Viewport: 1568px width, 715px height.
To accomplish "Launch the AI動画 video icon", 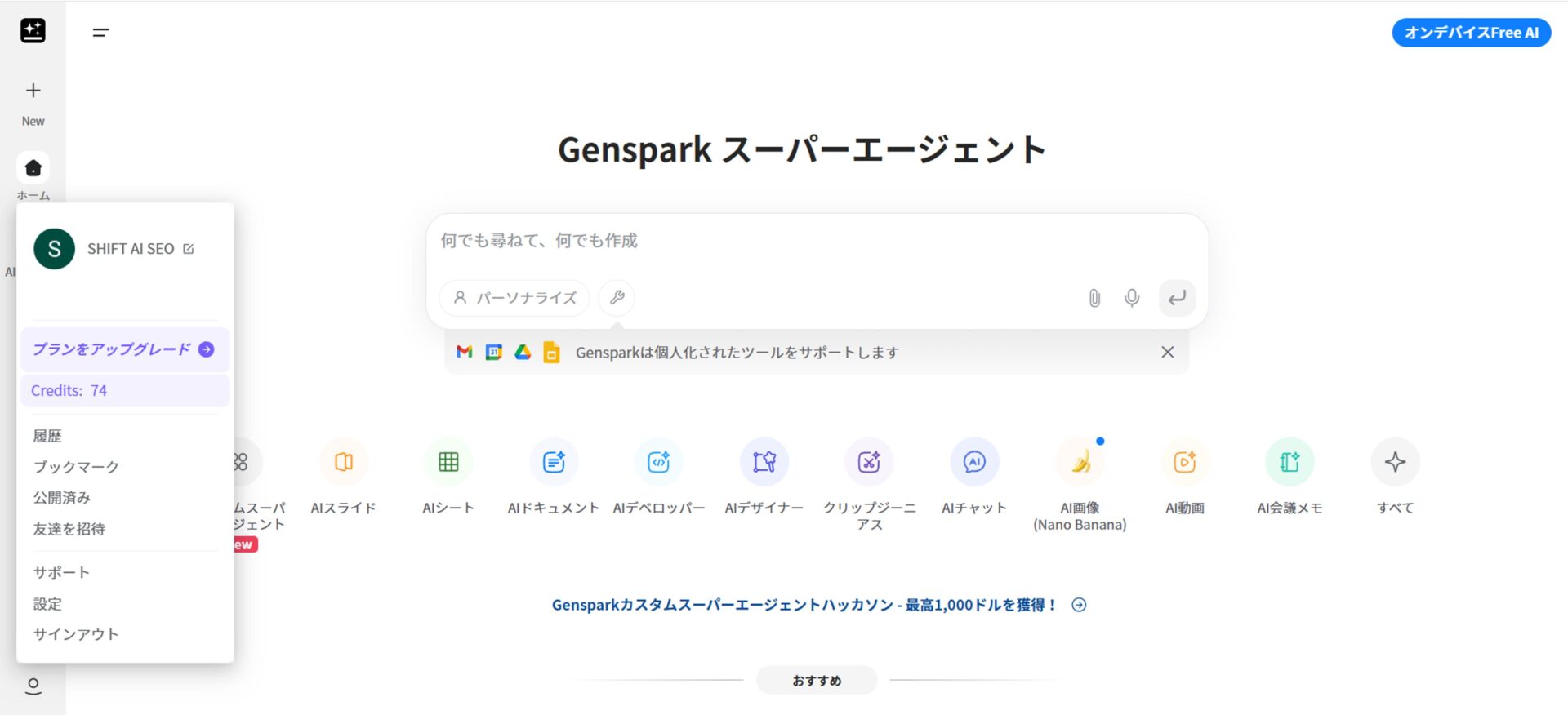I will click(1185, 462).
